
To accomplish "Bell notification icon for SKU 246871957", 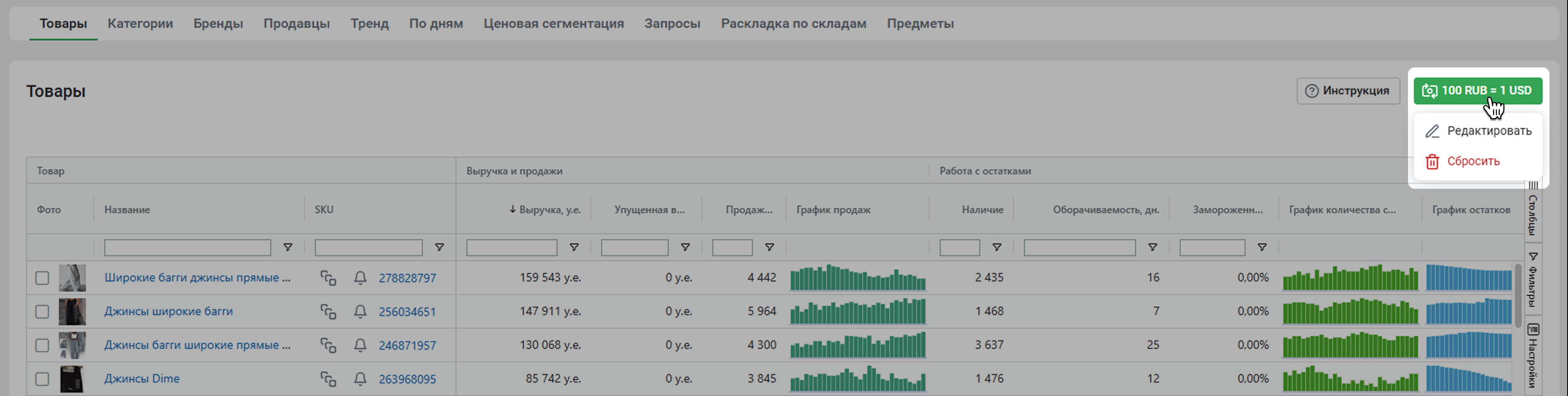I will point(360,345).
